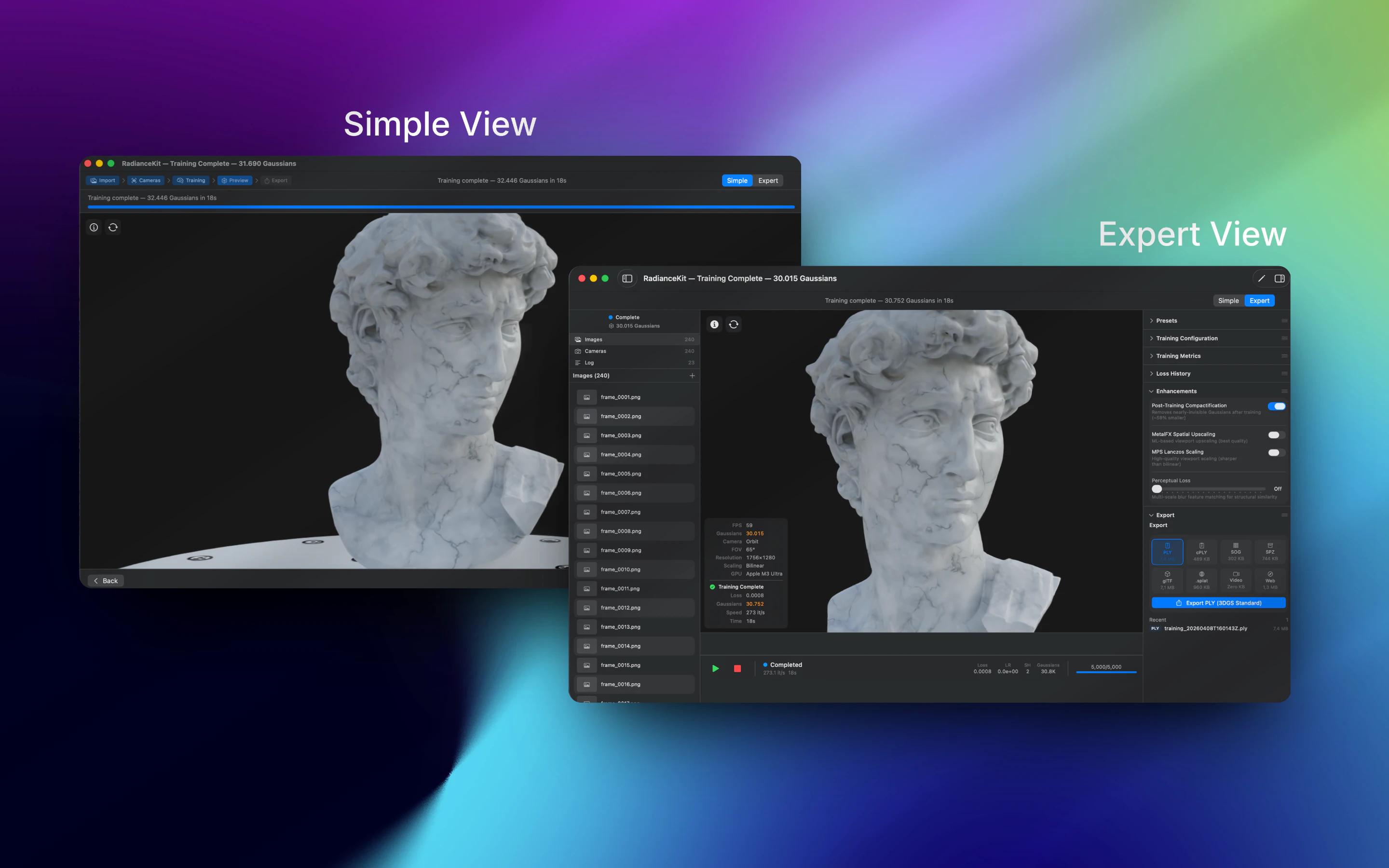Select Expert mode in Expert window
1389x868 pixels.
tap(1259, 301)
